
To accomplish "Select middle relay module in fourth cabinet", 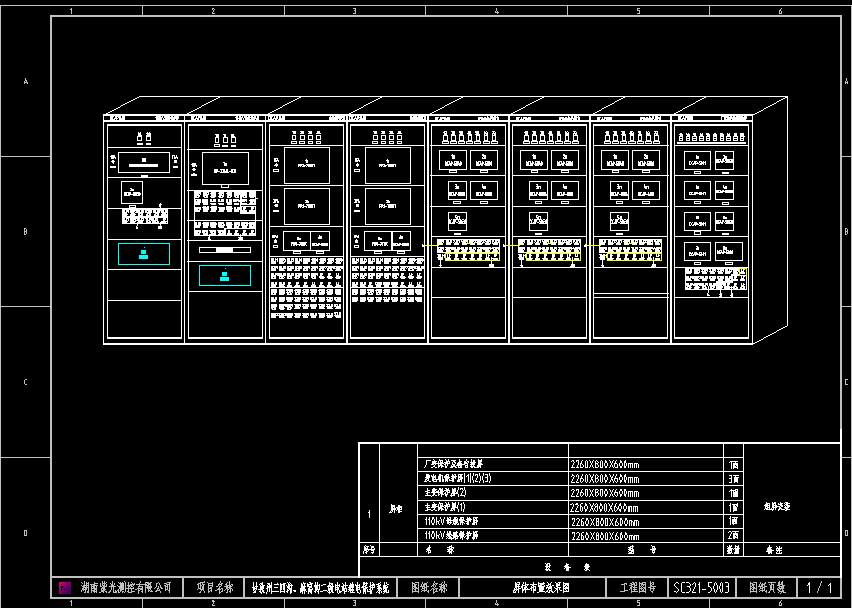I will [x=387, y=205].
